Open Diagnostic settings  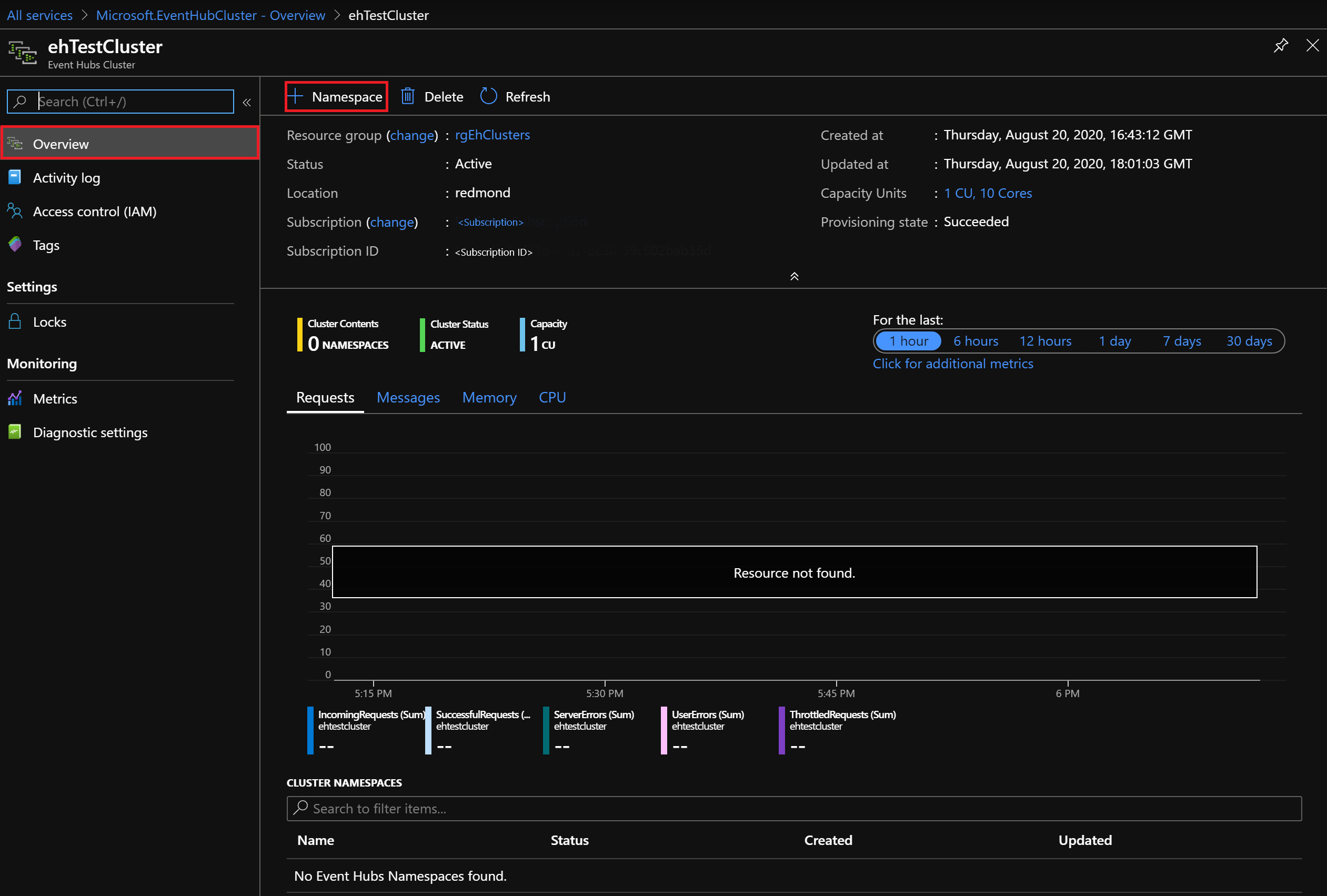[90, 432]
